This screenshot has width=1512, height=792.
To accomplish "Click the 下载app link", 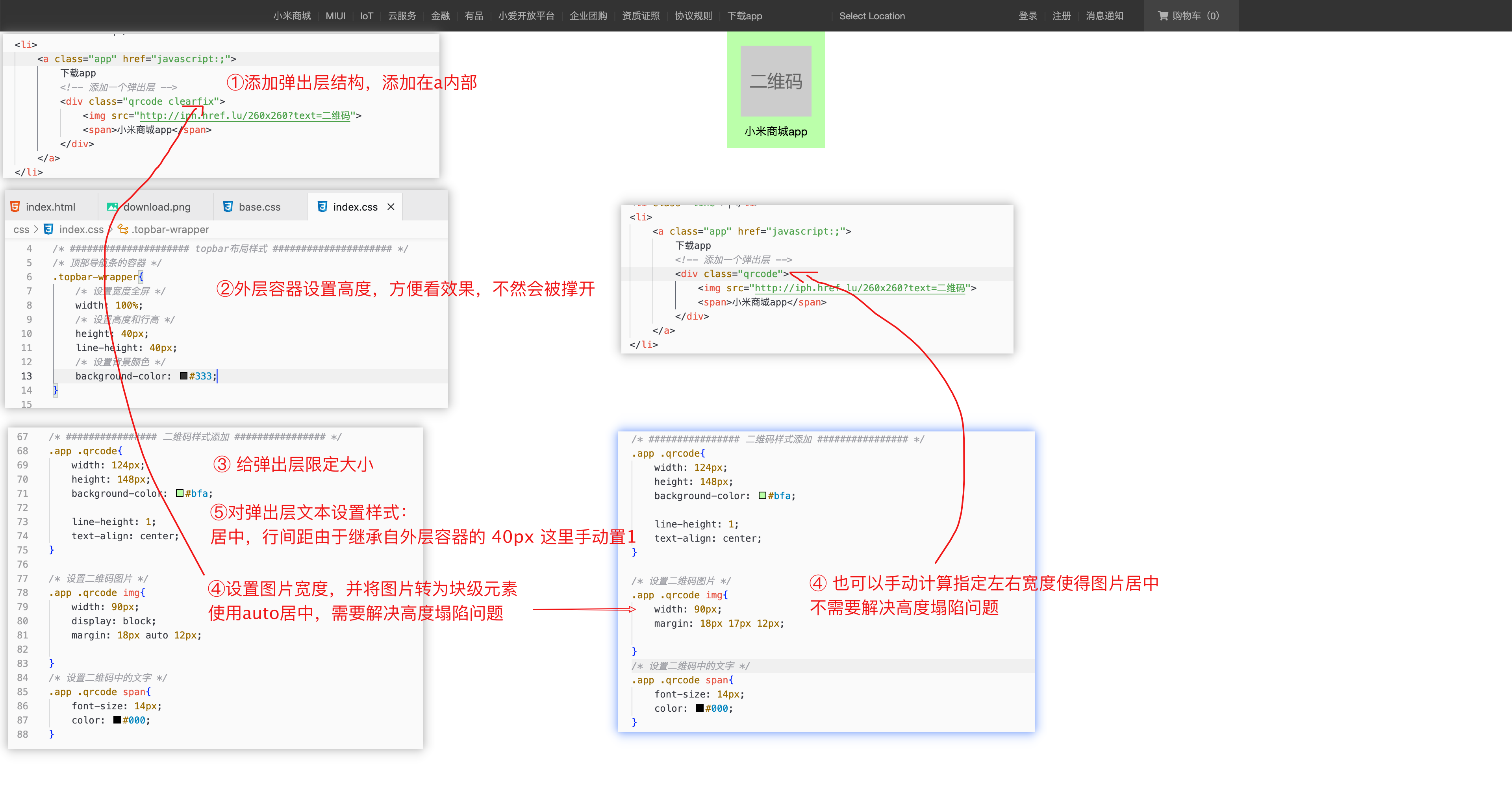I will click(744, 16).
